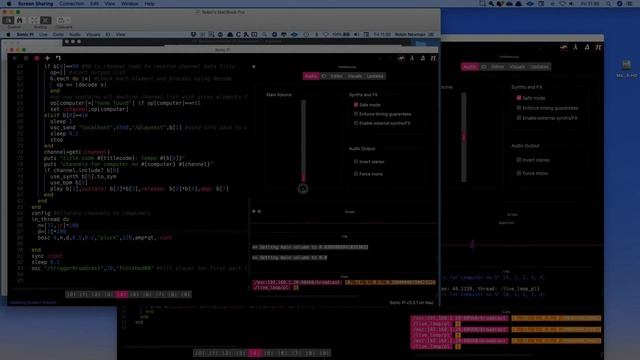Switch to Editor tab in front Preferences
The width and height of the screenshot is (640, 360).
point(337,76)
